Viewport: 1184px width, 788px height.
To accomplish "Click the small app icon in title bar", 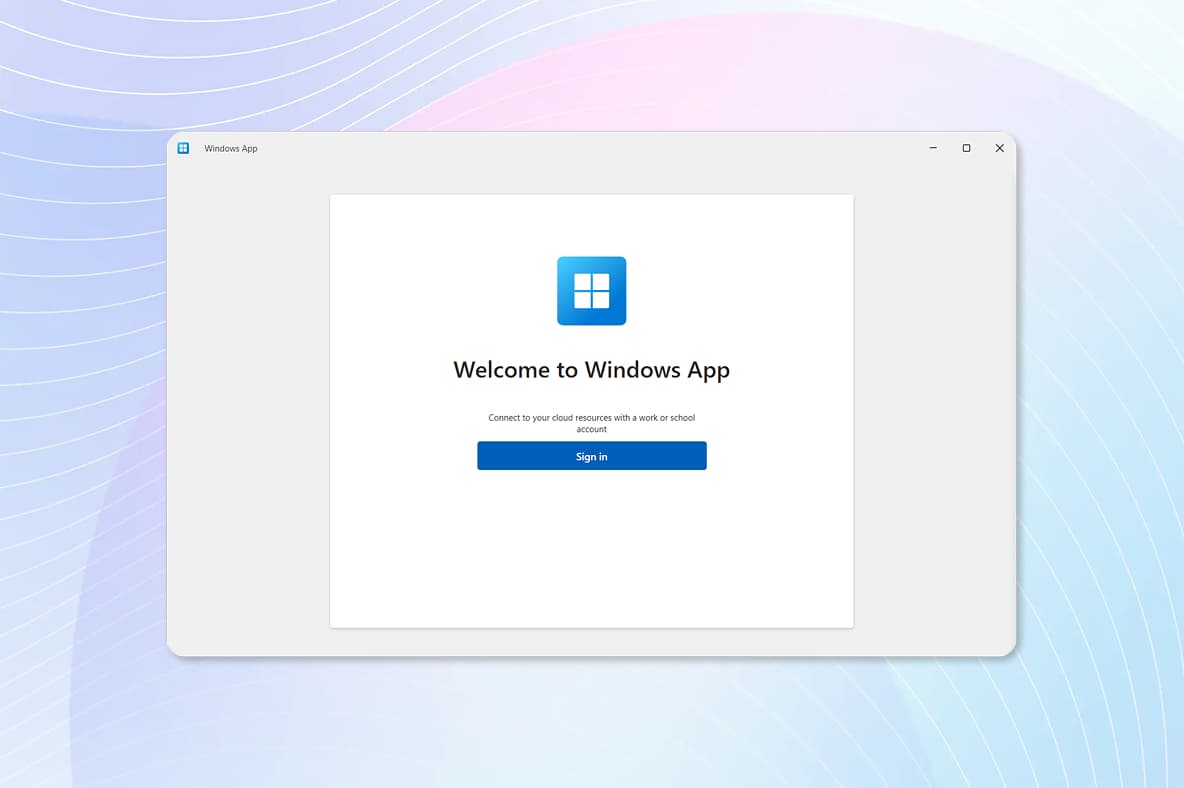I will point(183,148).
